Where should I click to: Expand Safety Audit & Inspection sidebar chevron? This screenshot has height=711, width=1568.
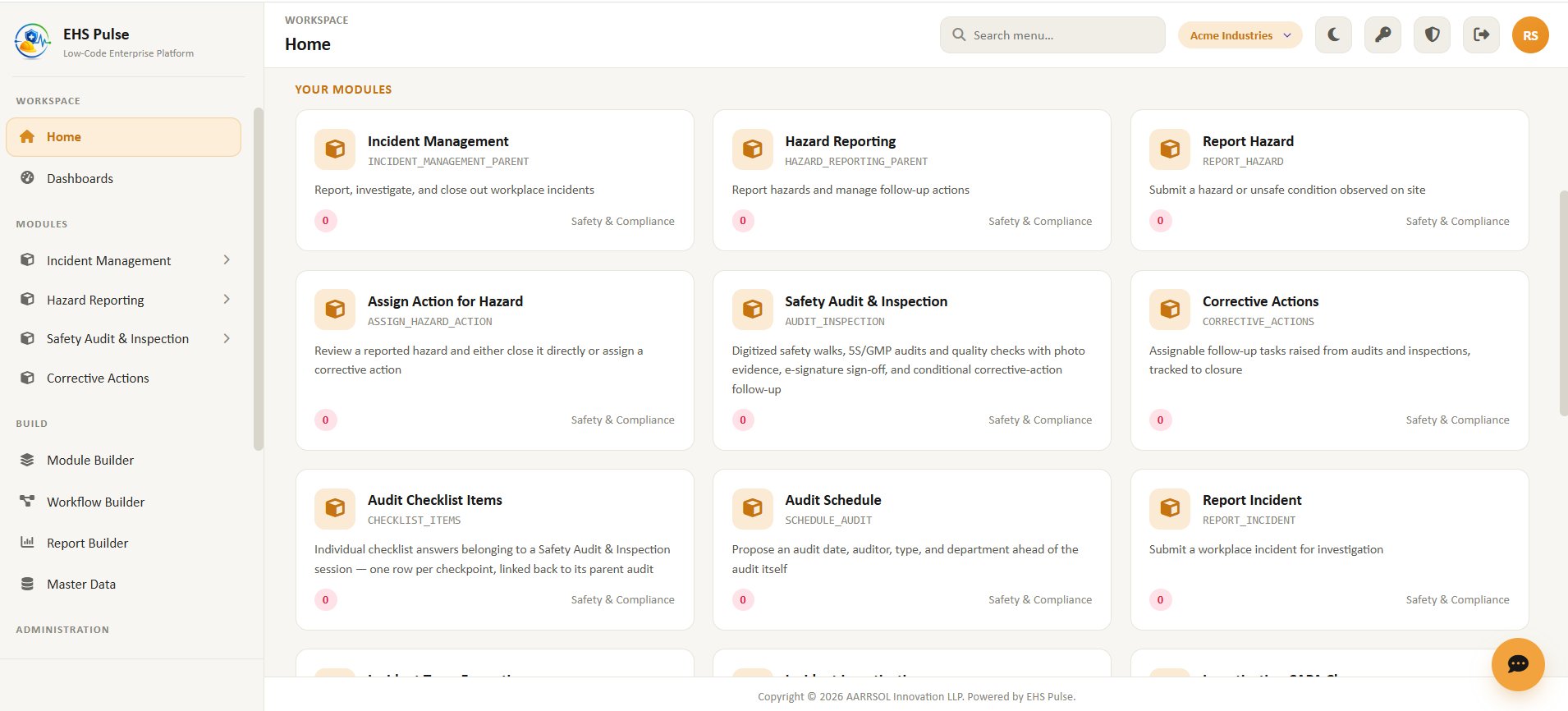click(x=227, y=338)
